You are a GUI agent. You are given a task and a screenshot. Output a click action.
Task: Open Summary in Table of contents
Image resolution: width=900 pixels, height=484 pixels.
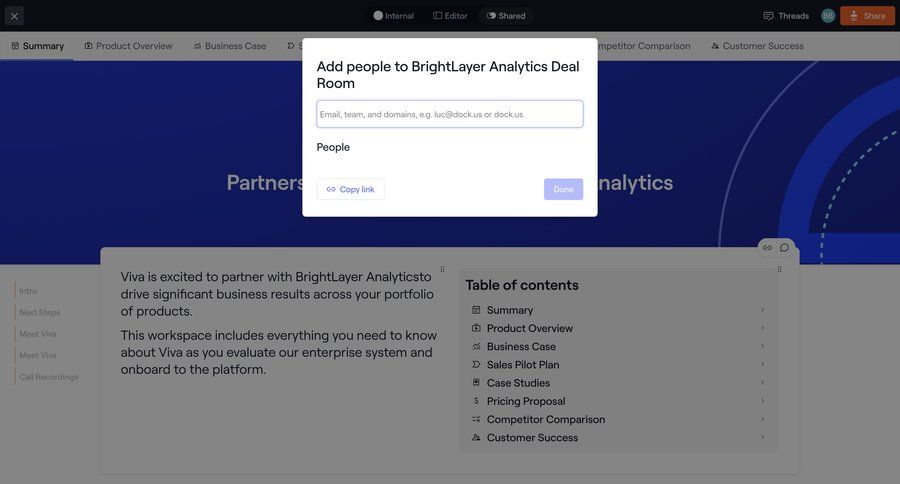tap(619, 310)
